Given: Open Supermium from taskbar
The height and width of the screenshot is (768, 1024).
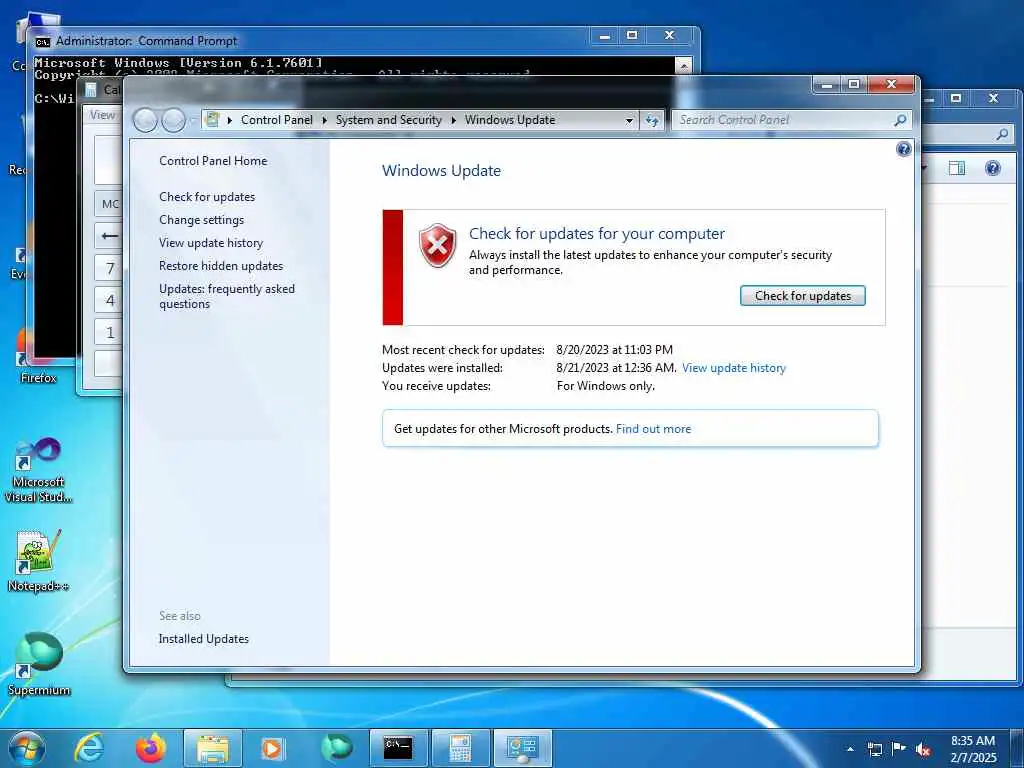Looking at the screenshot, I should pos(336,748).
